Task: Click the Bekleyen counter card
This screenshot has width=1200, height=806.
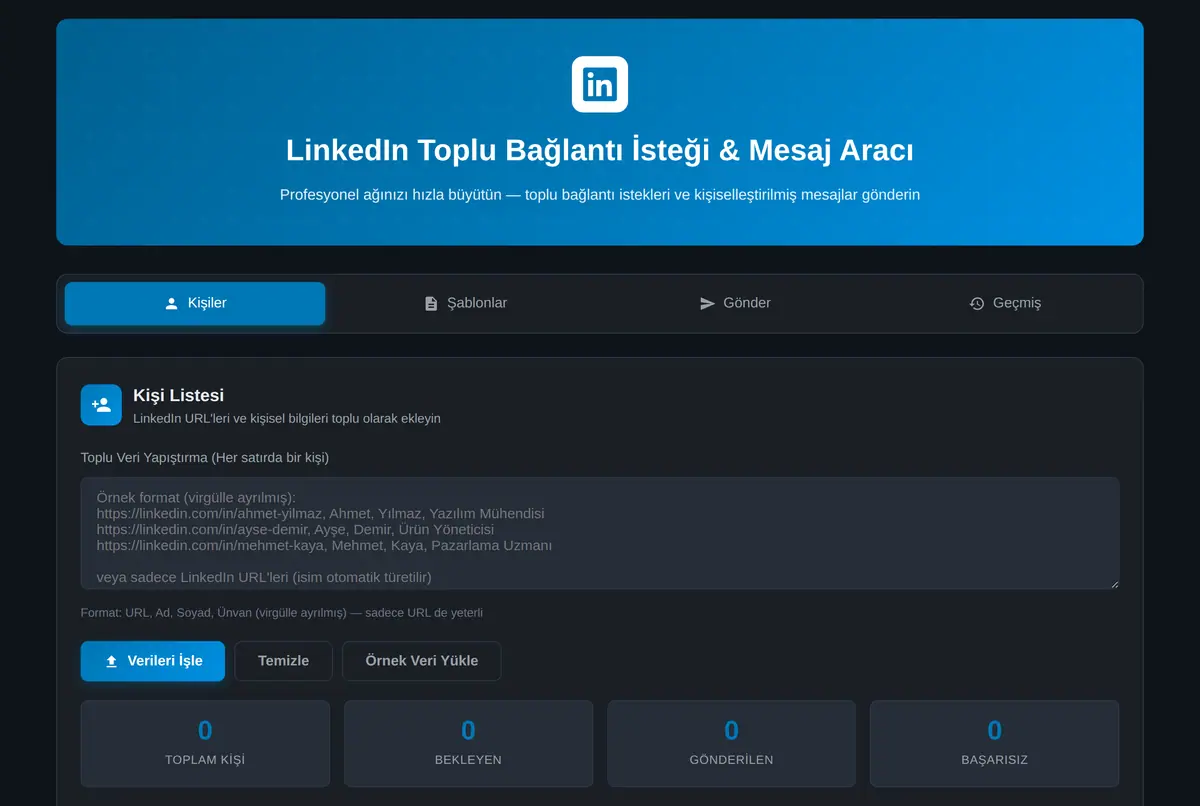Action: (x=468, y=743)
